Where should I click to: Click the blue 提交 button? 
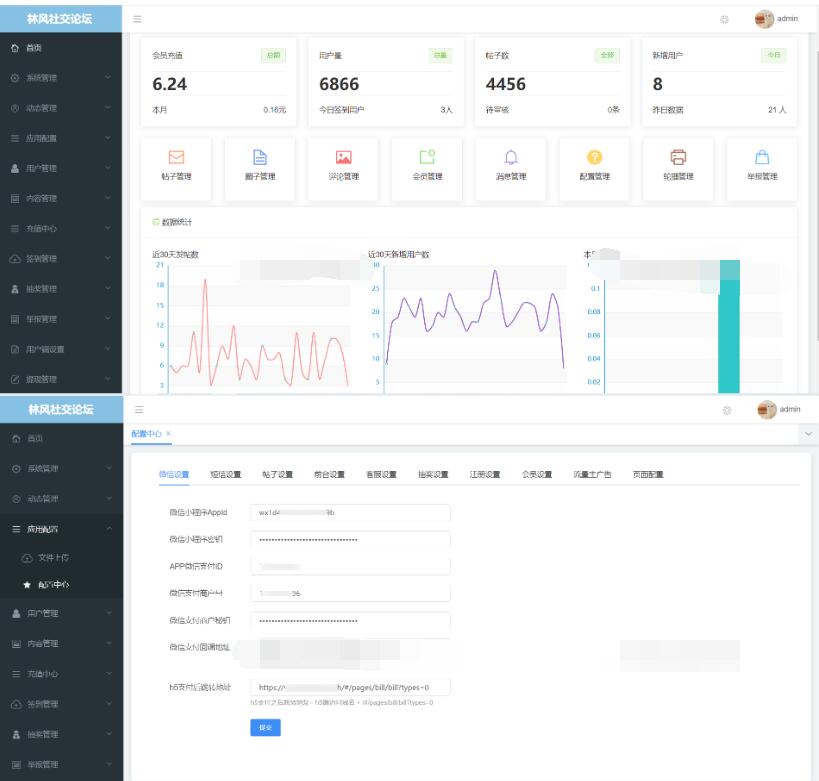coord(265,727)
